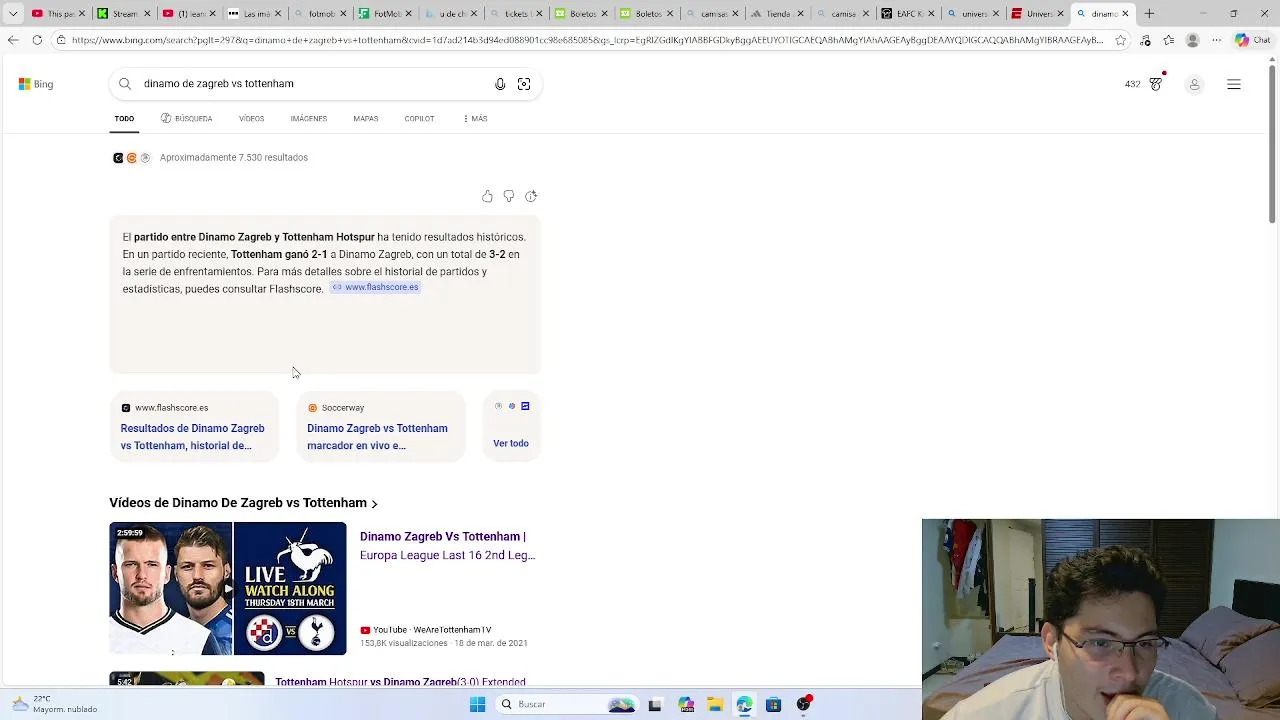
Task: Click Bing search input field
Action: 314,84
